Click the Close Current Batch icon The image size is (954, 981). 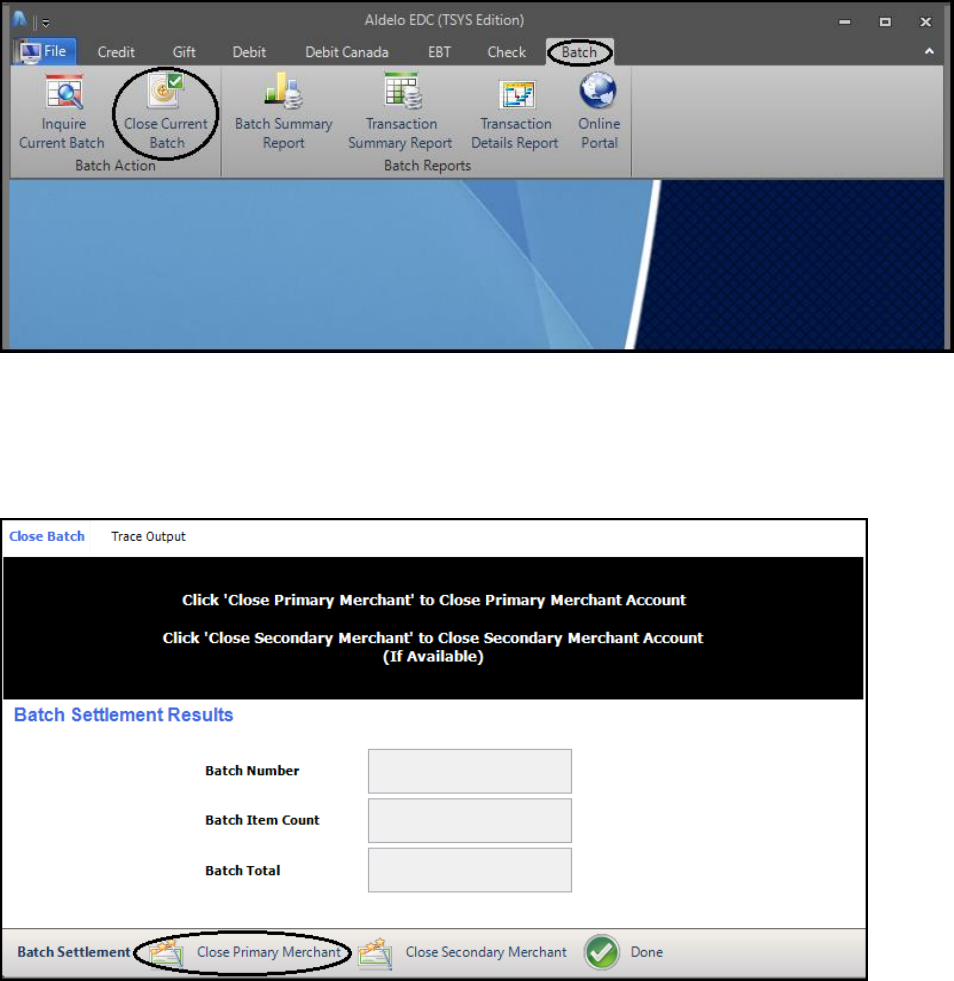[x=165, y=91]
